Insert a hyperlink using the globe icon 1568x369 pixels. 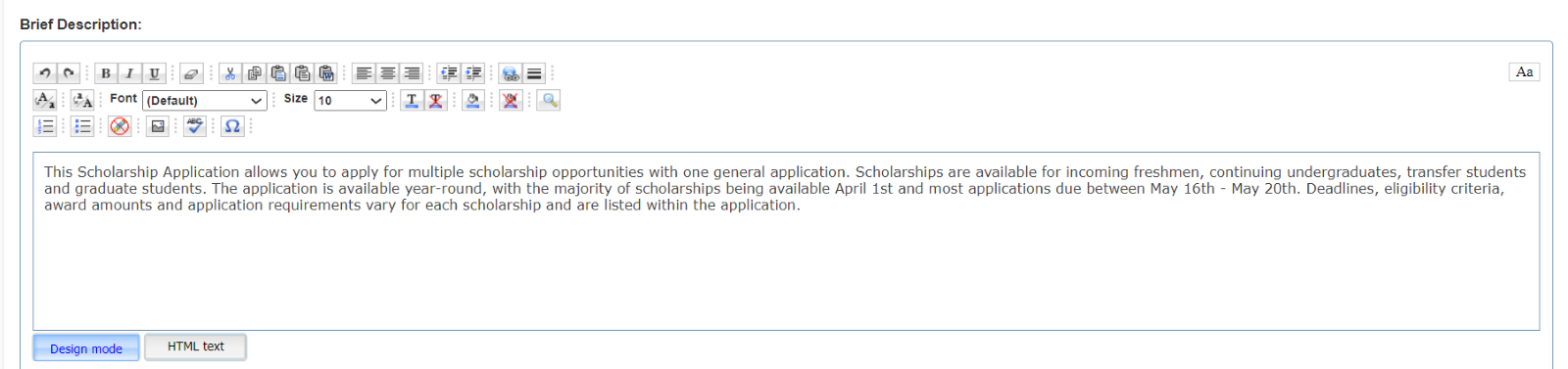coord(510,73)
